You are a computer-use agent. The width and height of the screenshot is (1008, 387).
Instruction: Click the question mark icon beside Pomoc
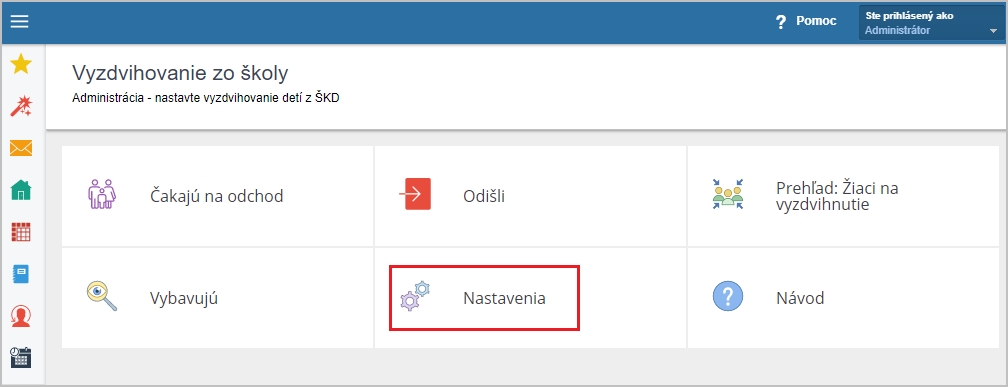(781, 22)
